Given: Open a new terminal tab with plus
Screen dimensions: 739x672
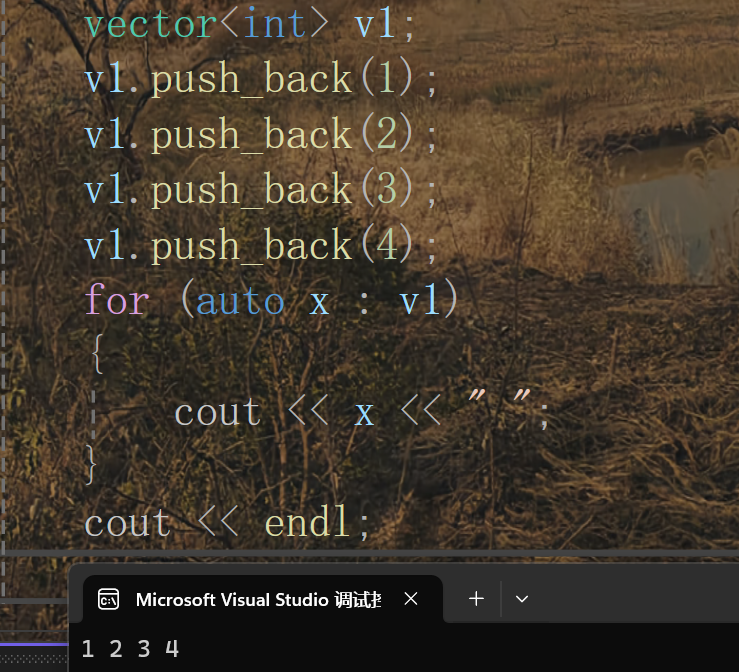Looking at the screenshot, I should [x=476, y=599].
